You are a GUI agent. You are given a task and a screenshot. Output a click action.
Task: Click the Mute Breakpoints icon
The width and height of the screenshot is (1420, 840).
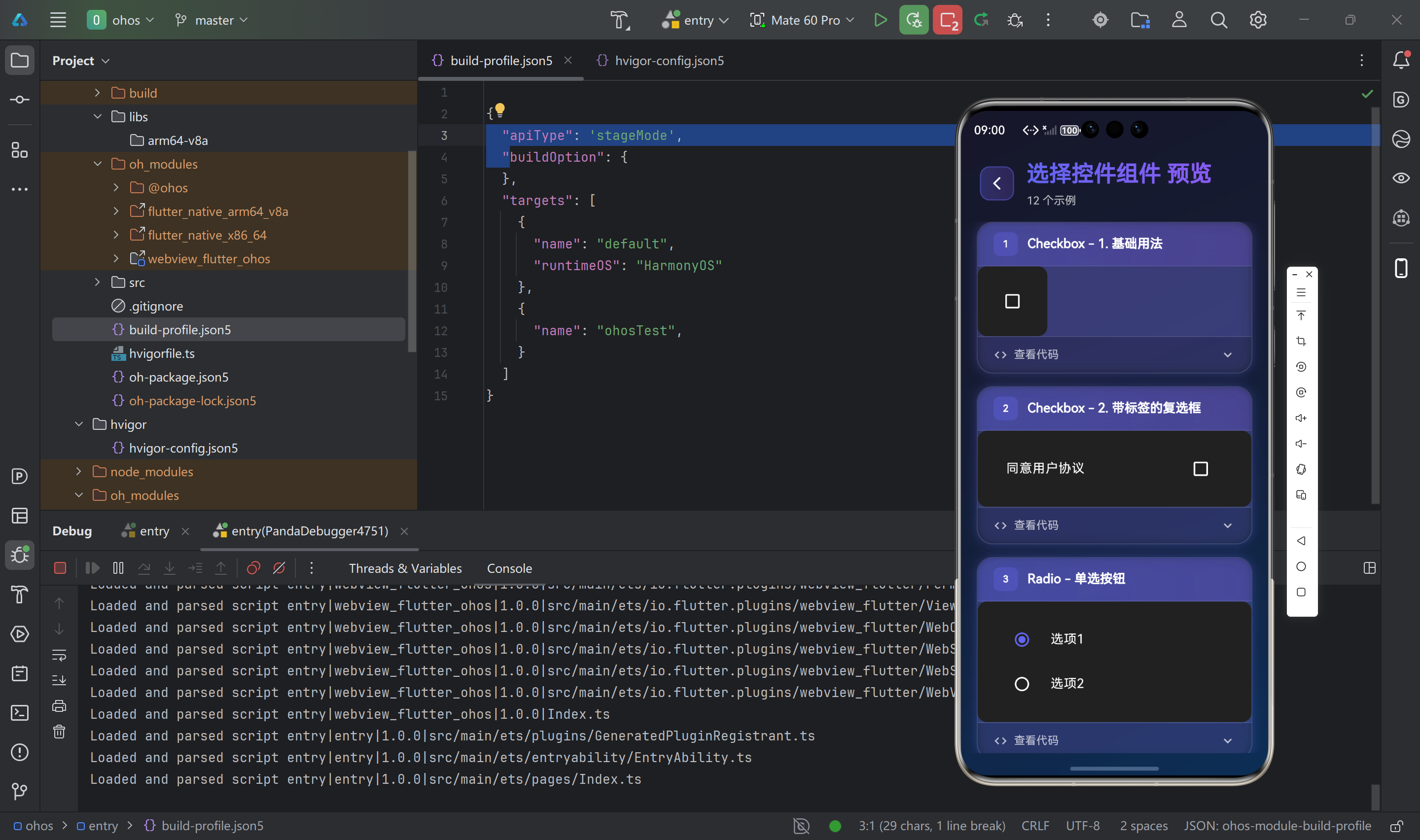(x=279, y=568)
